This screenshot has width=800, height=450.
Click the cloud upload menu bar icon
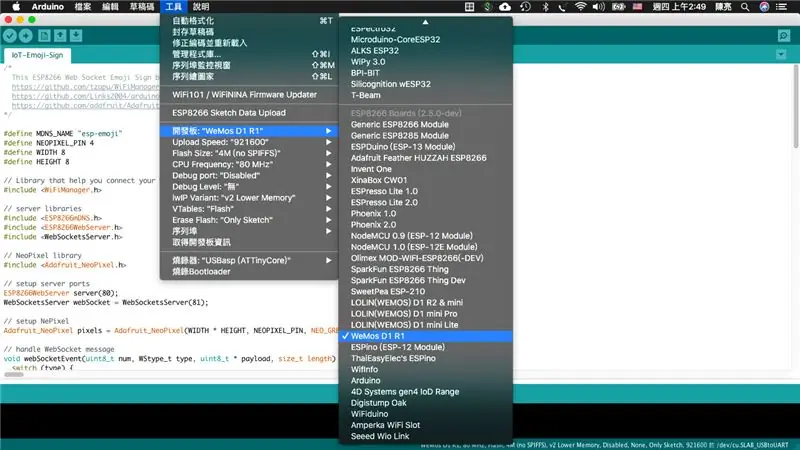(505, 7)
